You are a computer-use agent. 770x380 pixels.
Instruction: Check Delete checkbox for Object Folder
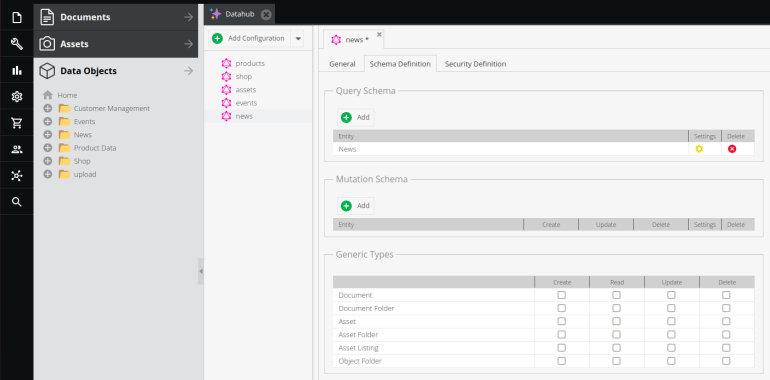pos(726,361)
